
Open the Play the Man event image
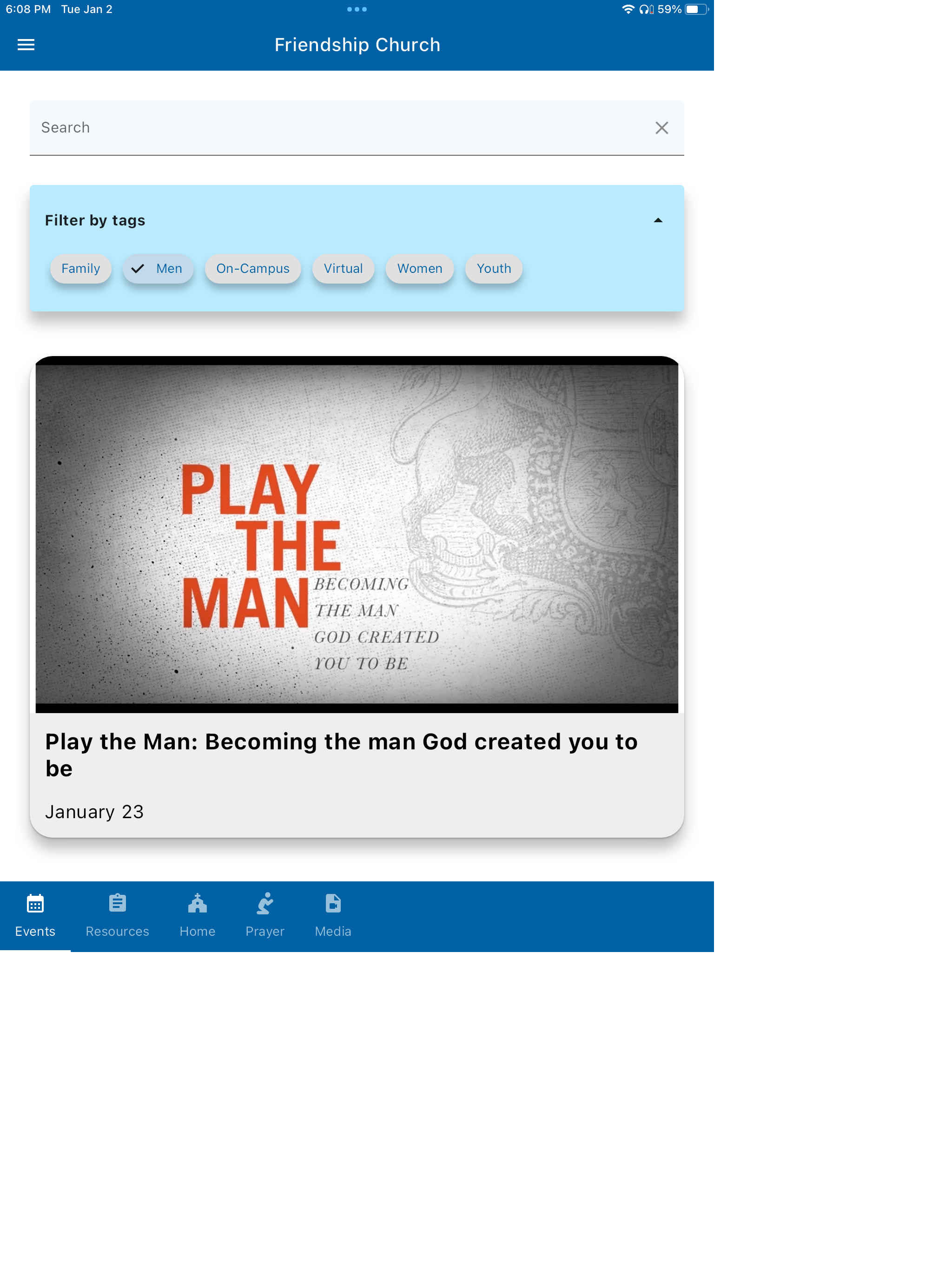(x=357, y=534)
